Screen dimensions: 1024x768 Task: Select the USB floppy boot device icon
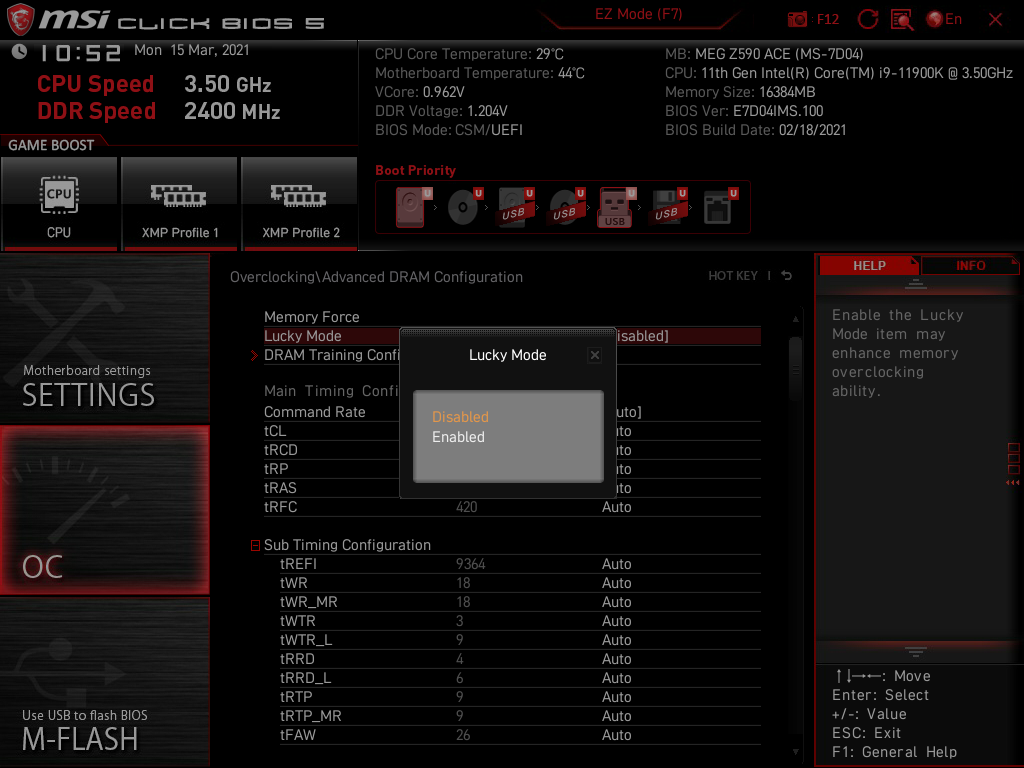click(x=668, y=208)
